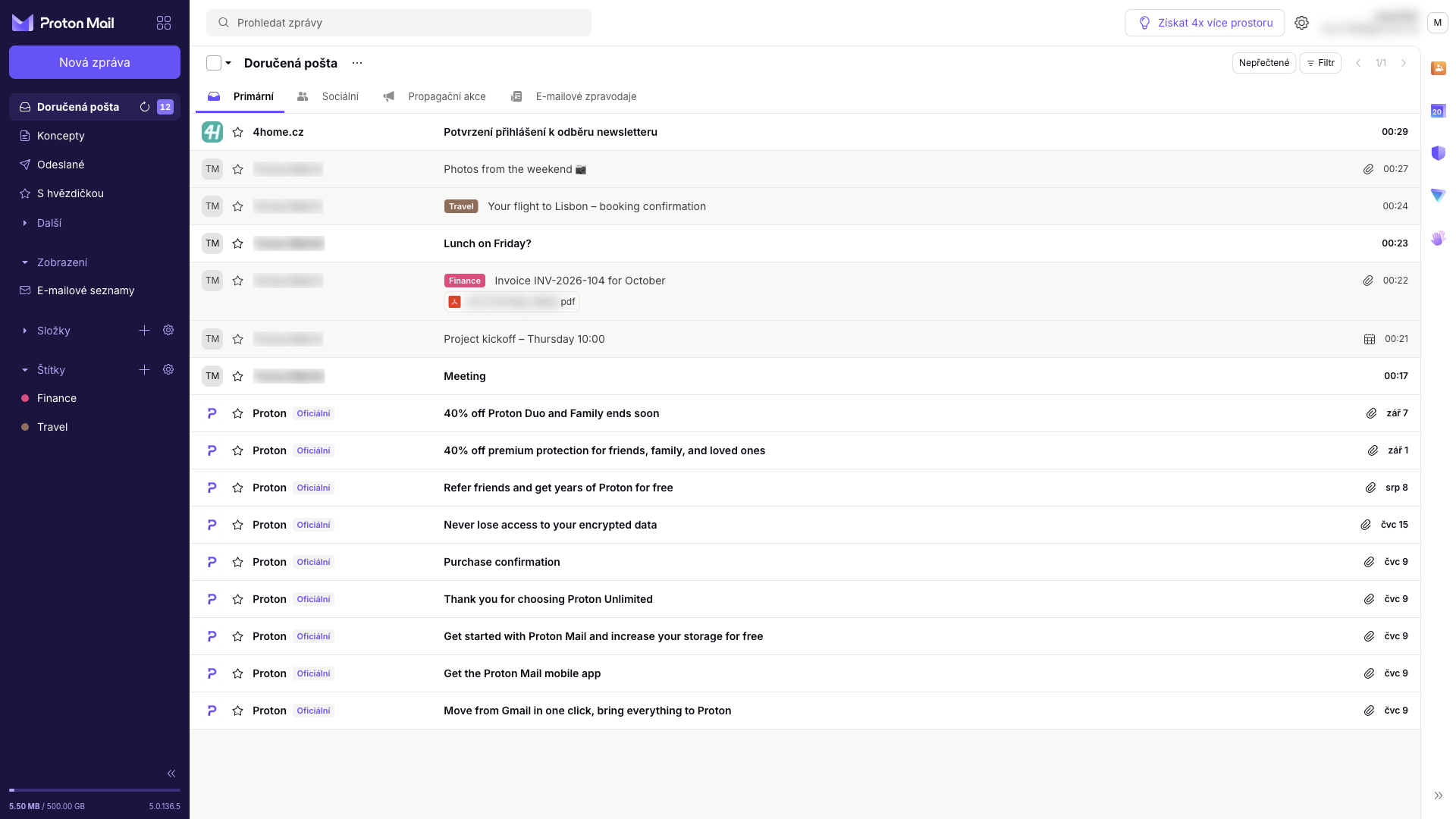
Task: Open the E-mailové zpravodaje tab
Action: (x=573, y=96)
